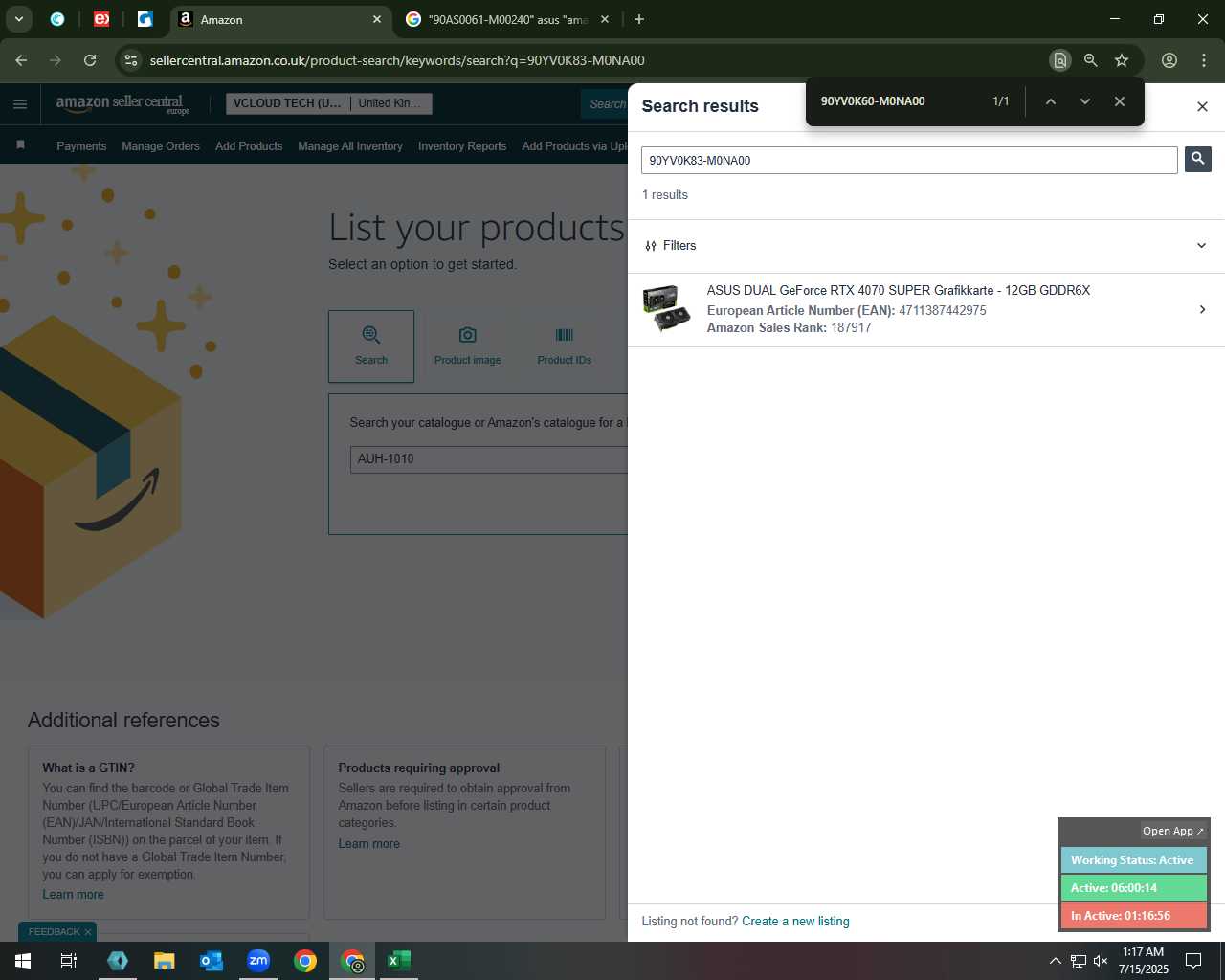Go back in Chrome
Screen dimensions: 1225x980
(21, 60)
